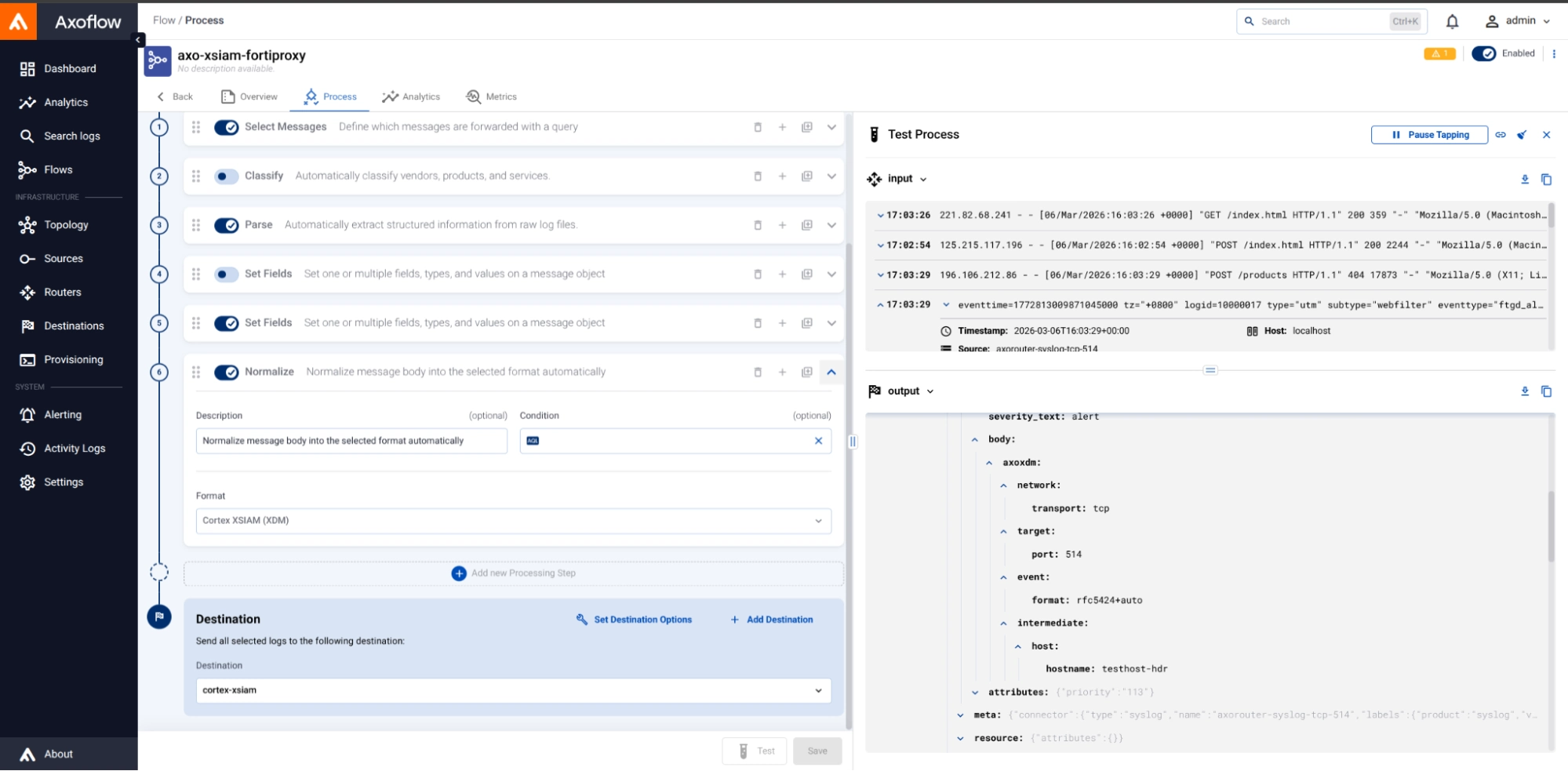Open the notifications bell

[x=1452, y=21]
